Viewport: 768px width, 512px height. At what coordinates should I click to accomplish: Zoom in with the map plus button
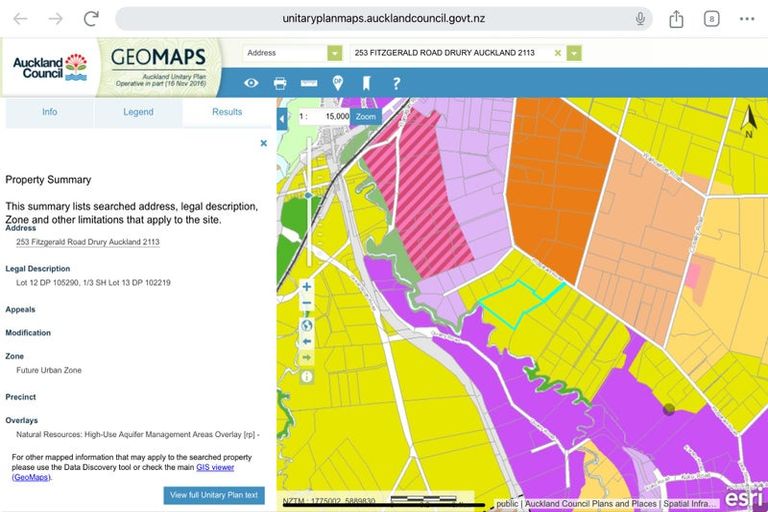307,287
